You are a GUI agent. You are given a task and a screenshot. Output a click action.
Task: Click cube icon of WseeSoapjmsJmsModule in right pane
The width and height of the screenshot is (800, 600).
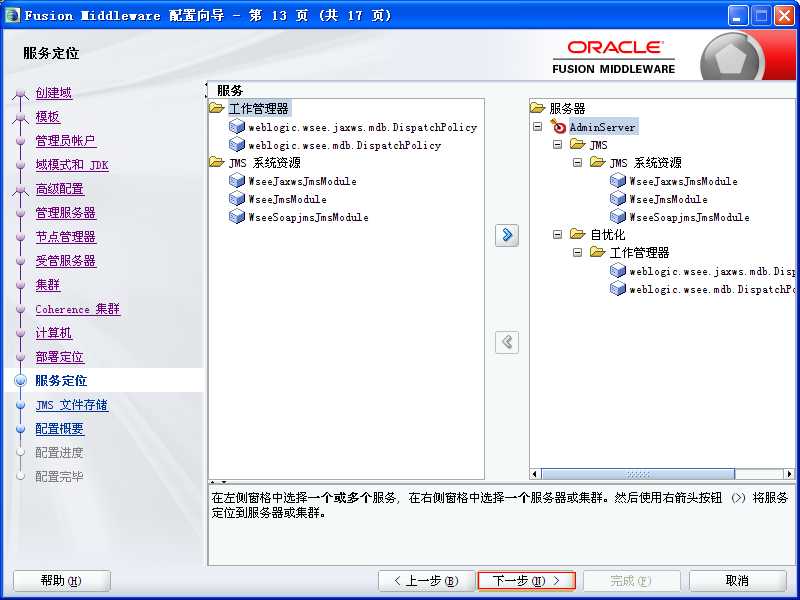coord(618,216)
